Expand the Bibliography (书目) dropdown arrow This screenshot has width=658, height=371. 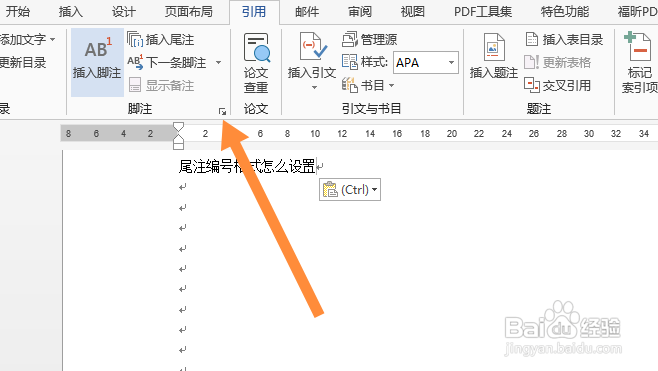(391, 86)
